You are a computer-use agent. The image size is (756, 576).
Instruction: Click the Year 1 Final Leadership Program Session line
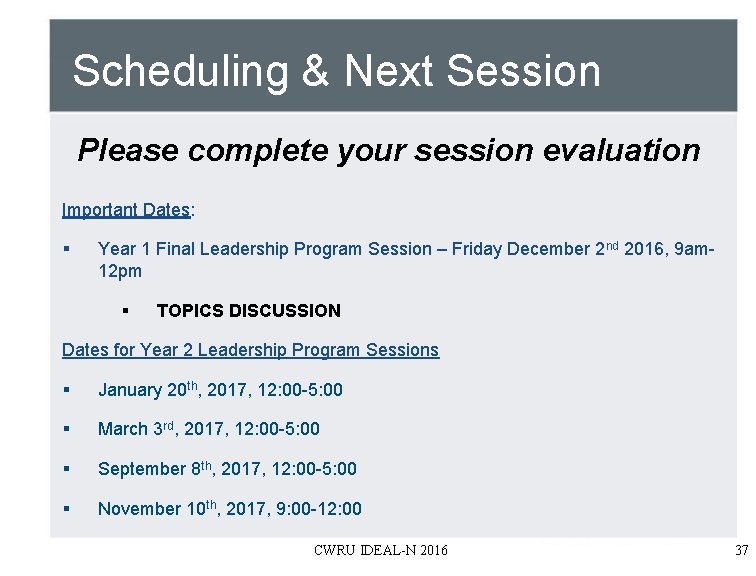coord(406,260)
